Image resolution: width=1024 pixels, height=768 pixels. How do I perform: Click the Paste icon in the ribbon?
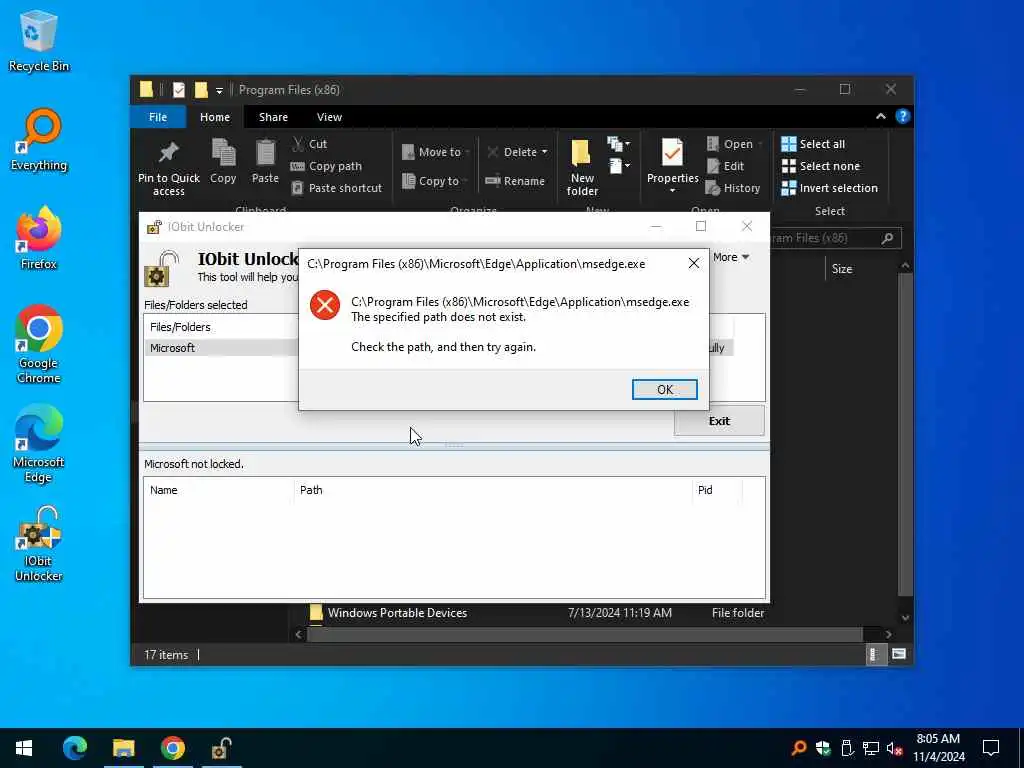point(265,152)
